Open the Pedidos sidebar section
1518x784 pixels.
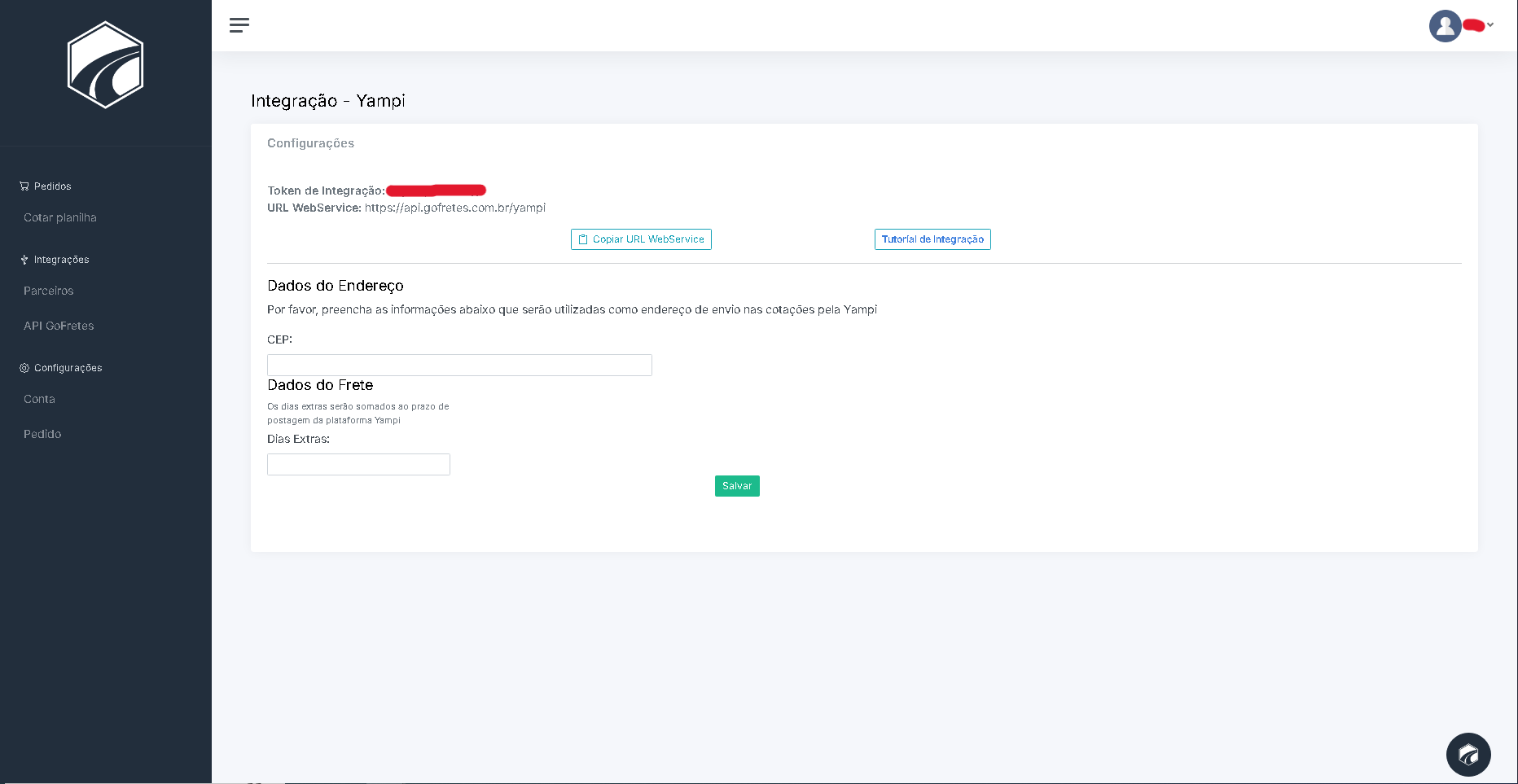pyautogui.click(x=53, y=186)
